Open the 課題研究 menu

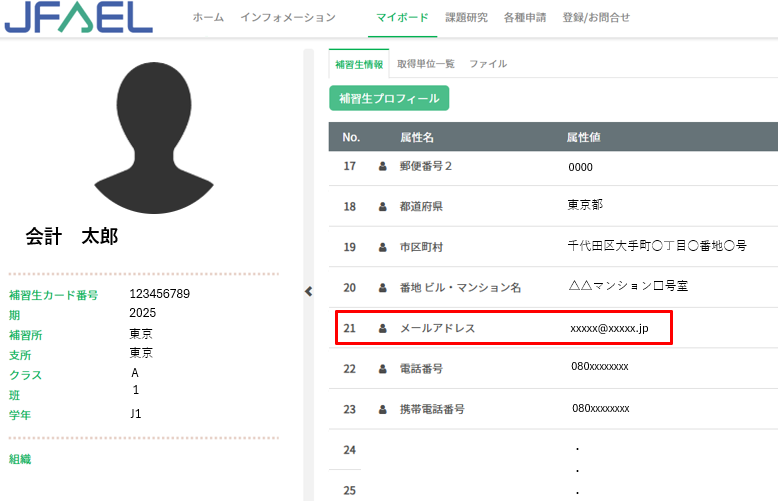pyautogui.click(x=466, y=18)
